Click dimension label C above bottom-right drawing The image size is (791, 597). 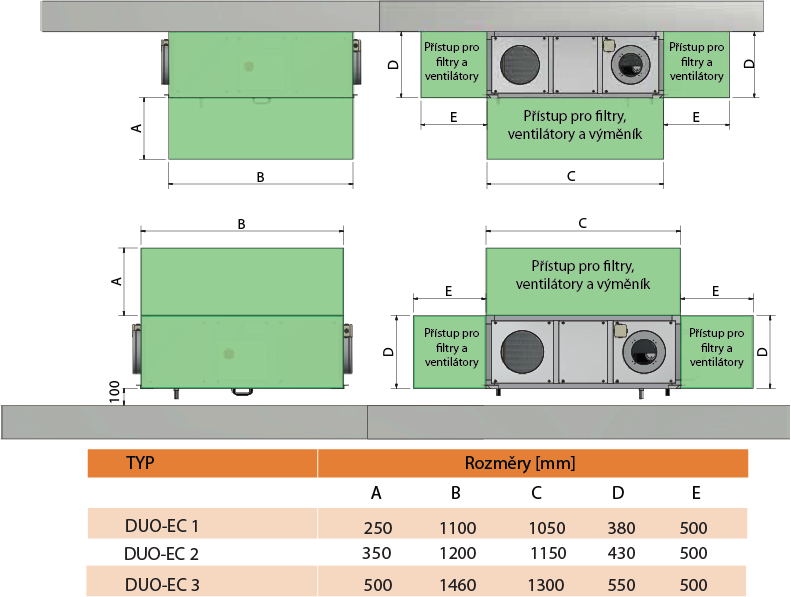coord(583,223)
